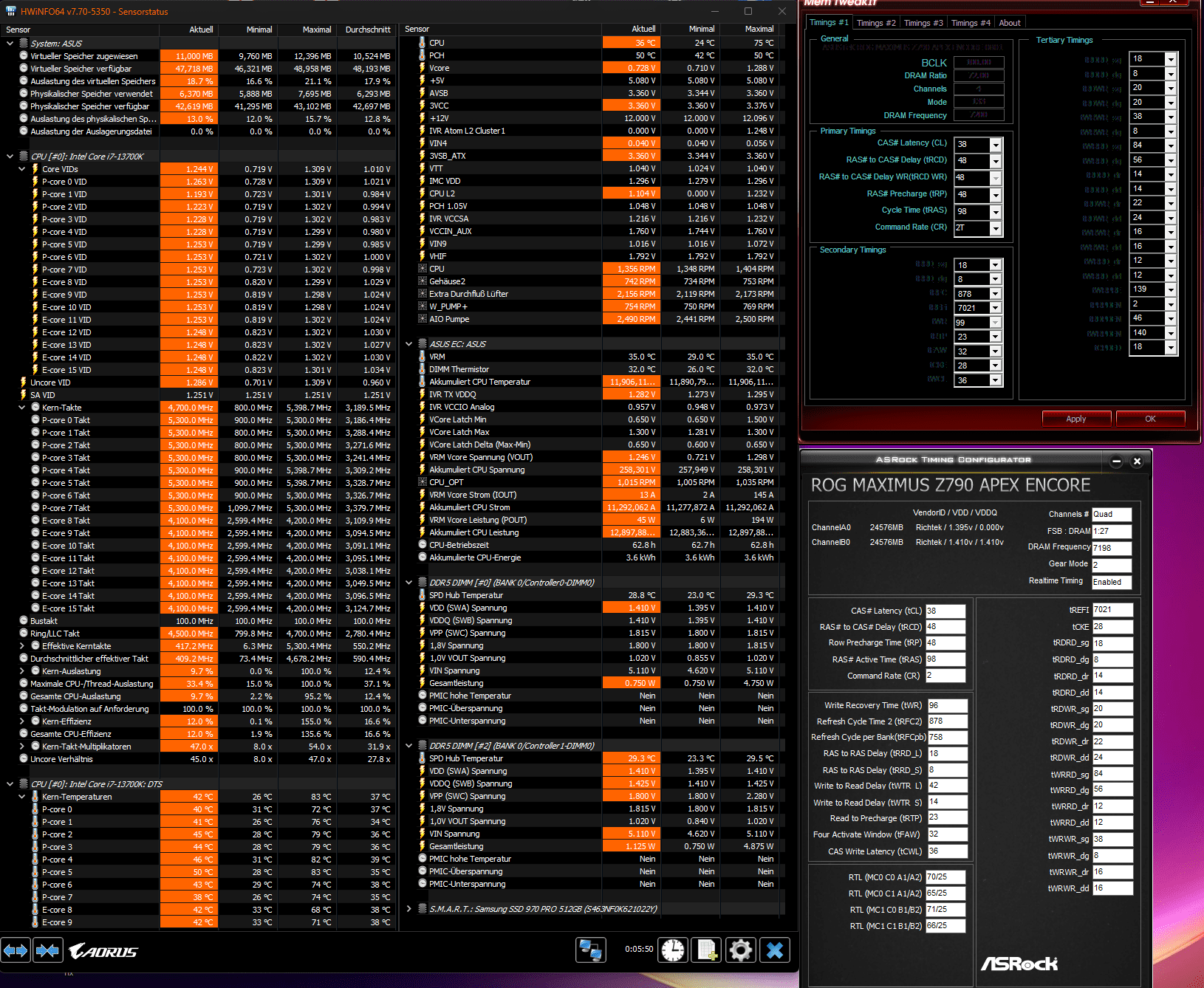Click the fan icon beside W_PUMP+
Image resolution: width=1204 pixels, height=988 pixels.
tap(423, 306)
